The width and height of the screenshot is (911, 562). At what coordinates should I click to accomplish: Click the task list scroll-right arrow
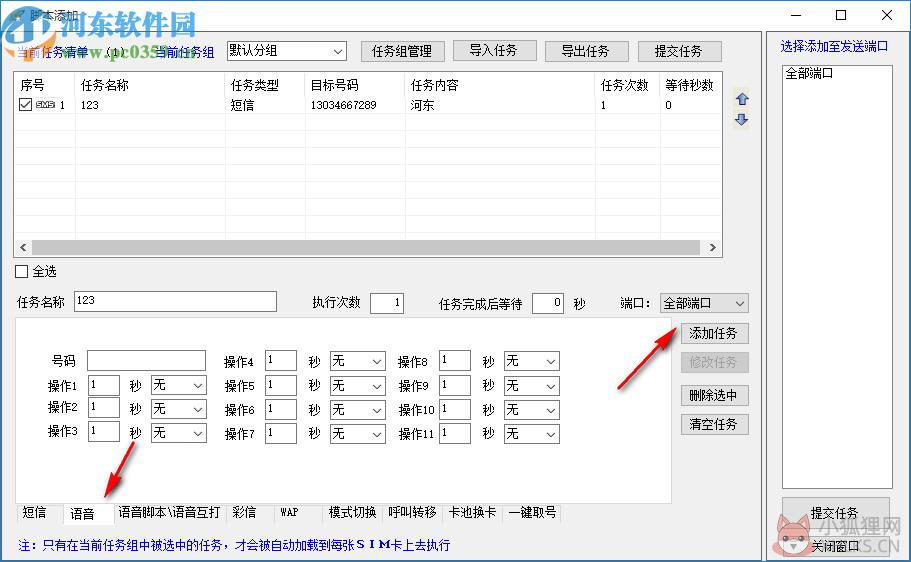tap(712, 248)
